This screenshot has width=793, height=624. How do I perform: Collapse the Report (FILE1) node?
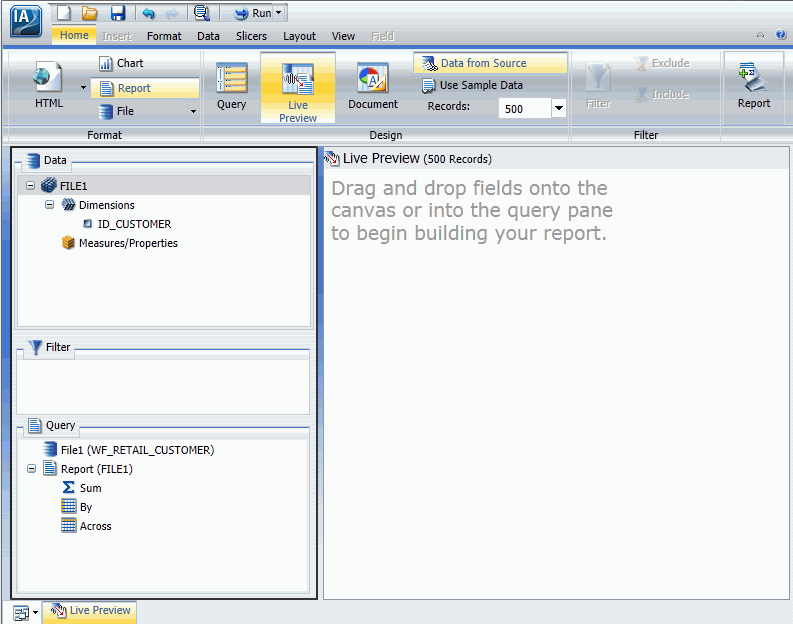coord(31,469)
